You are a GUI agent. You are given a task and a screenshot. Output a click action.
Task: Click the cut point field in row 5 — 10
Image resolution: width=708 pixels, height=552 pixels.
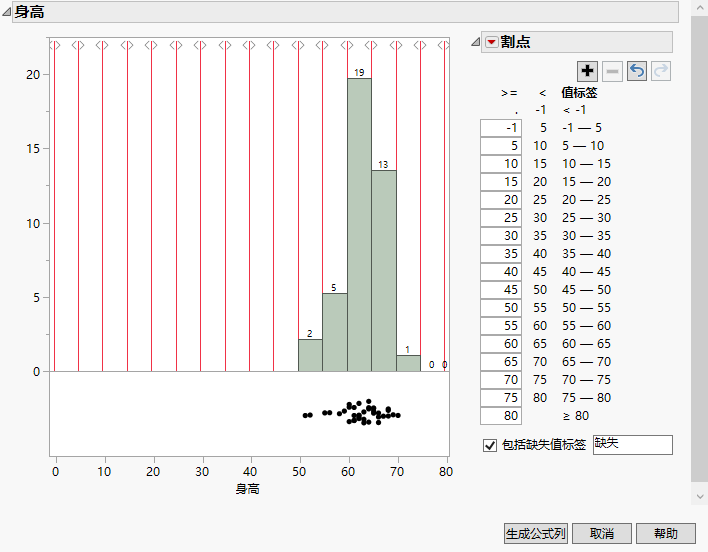tap(501, 146)
